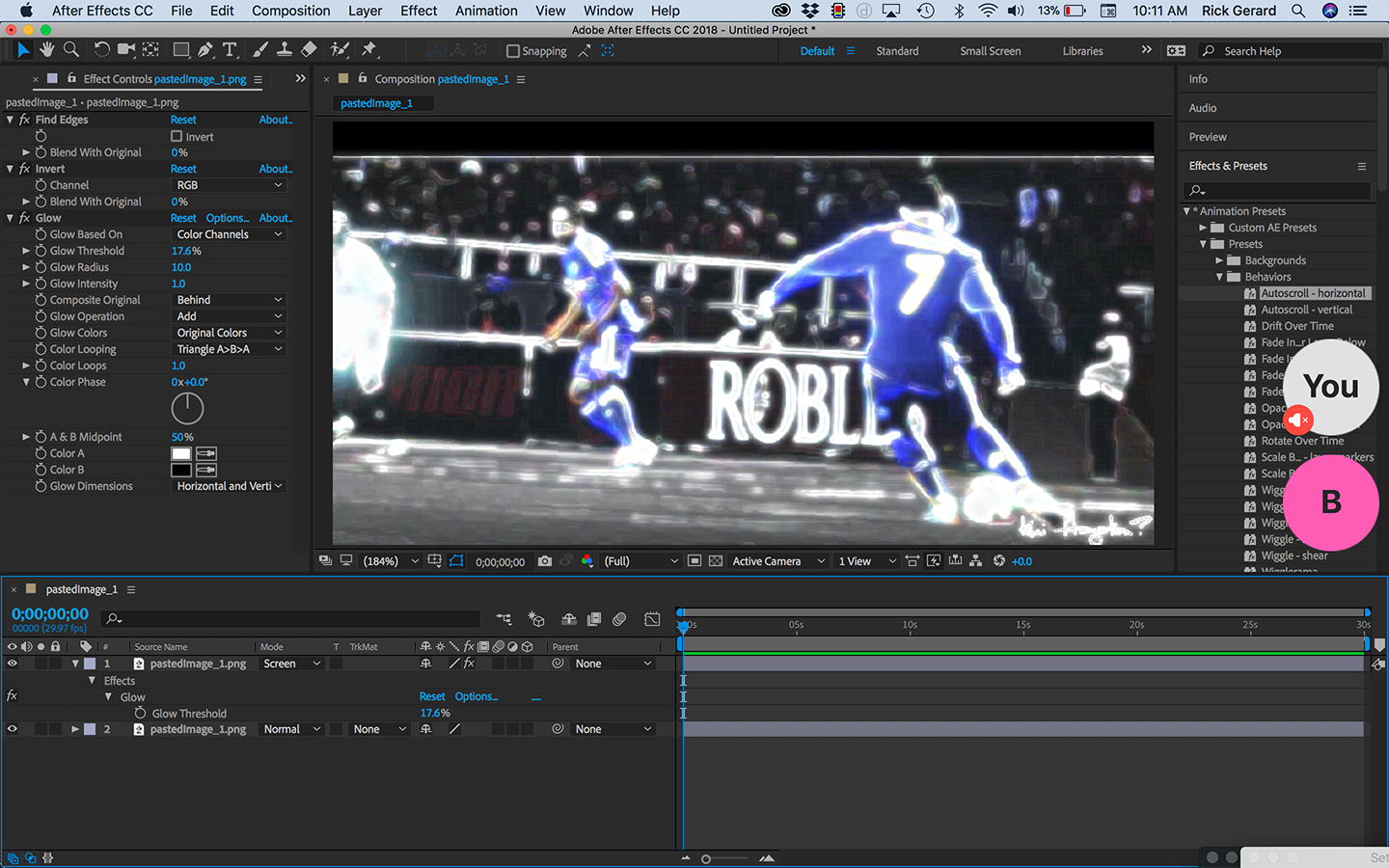Select the Eraser tool
The image size is (1389, 868).
(x=309, y=50)
